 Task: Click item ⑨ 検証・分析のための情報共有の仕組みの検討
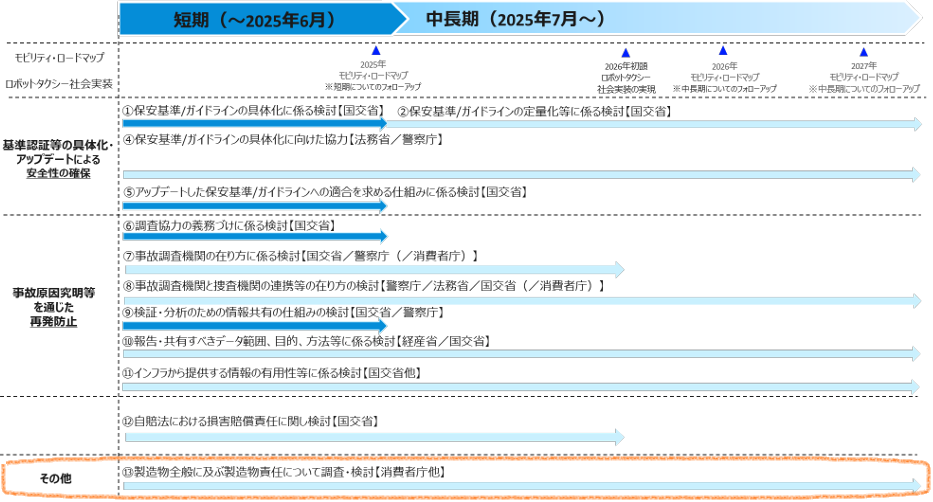[x=283, y=313]
